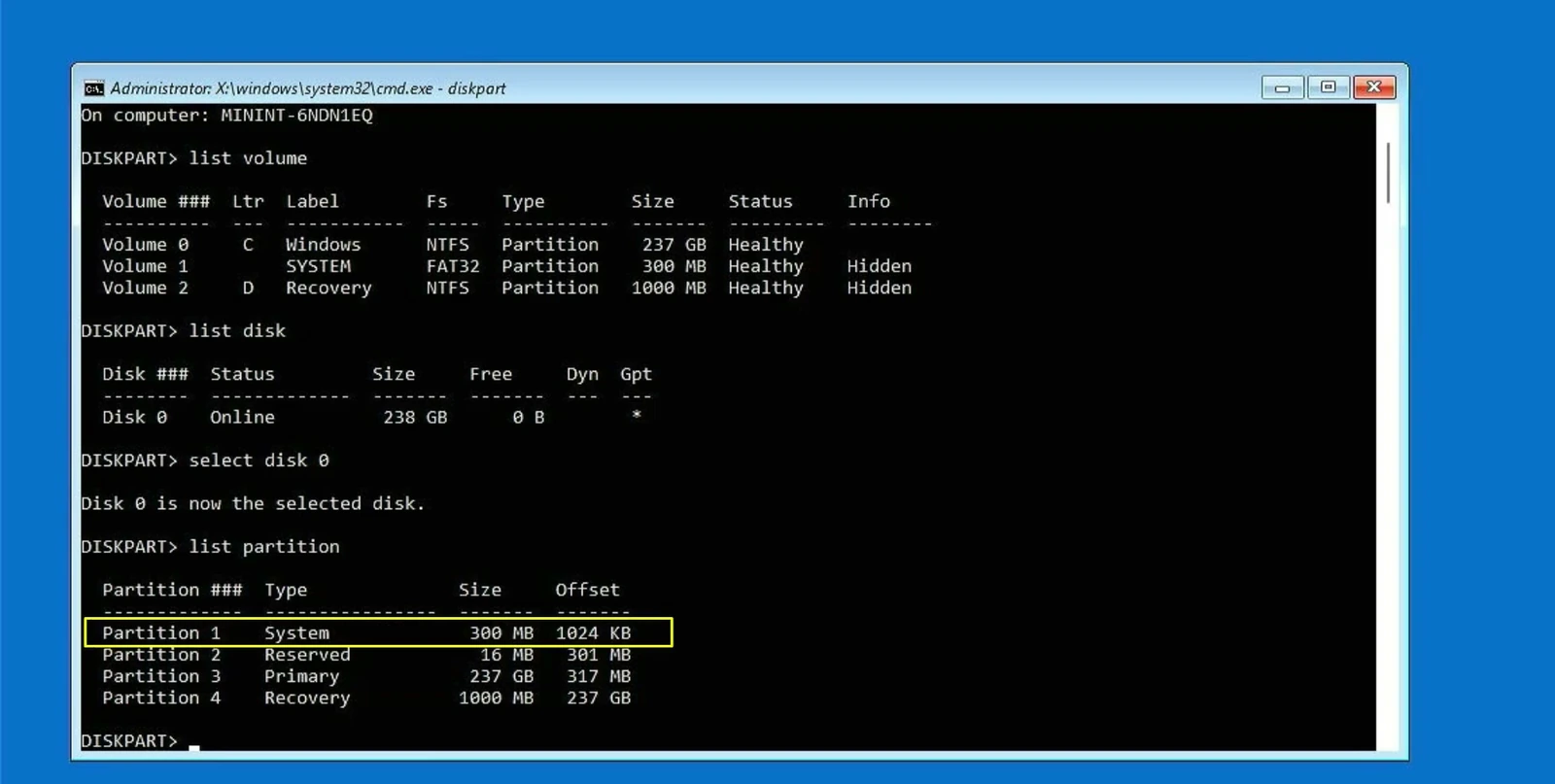Click the 'Offset' column header

click(x=587, y=590)
